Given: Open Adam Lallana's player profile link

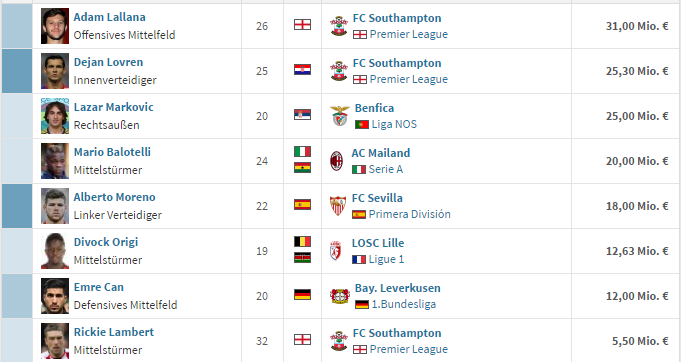Looking at the screenshot, I should coord(109,17).
